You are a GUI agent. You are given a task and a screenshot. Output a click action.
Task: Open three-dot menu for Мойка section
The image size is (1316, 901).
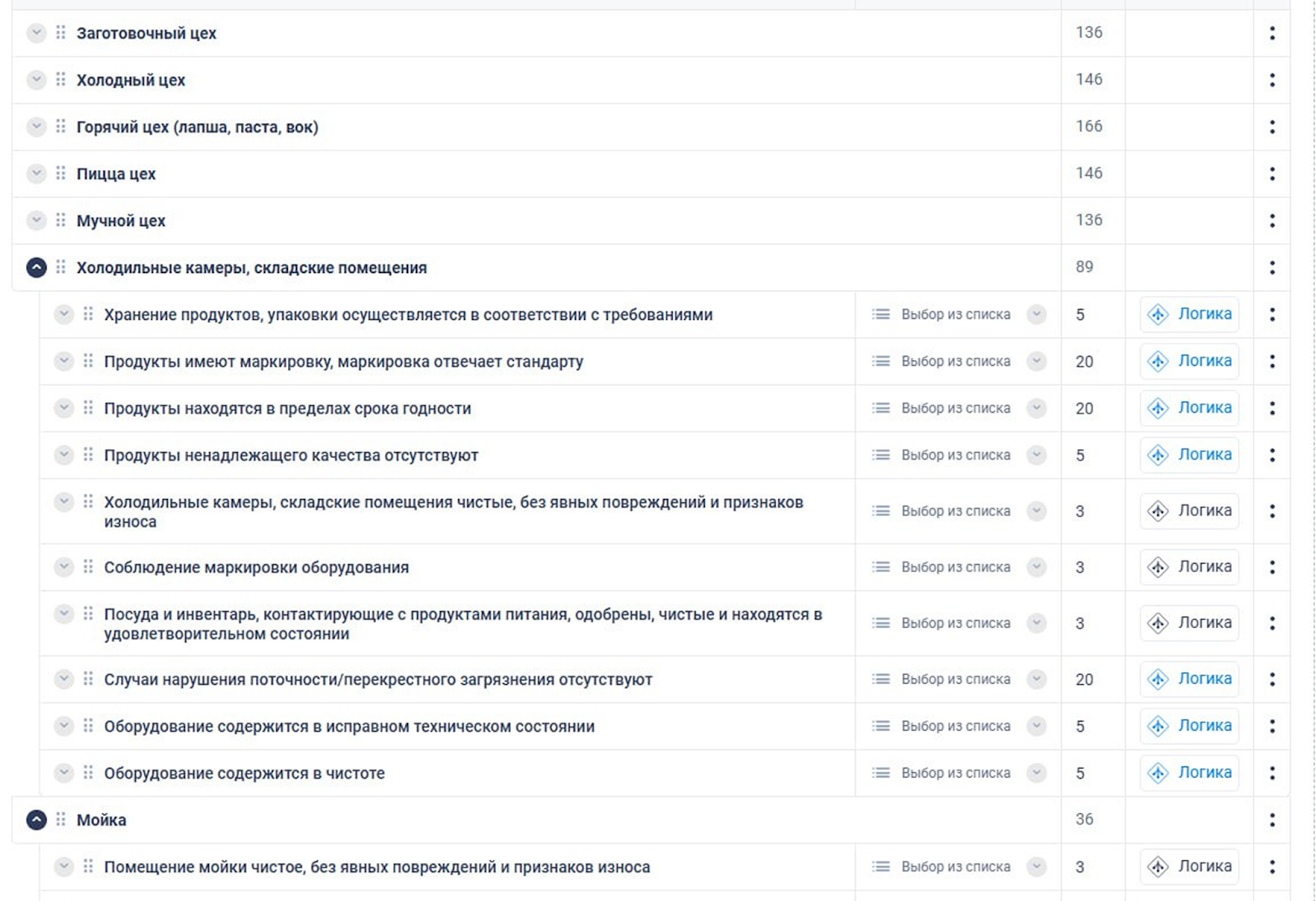(x=1272, y=820)
